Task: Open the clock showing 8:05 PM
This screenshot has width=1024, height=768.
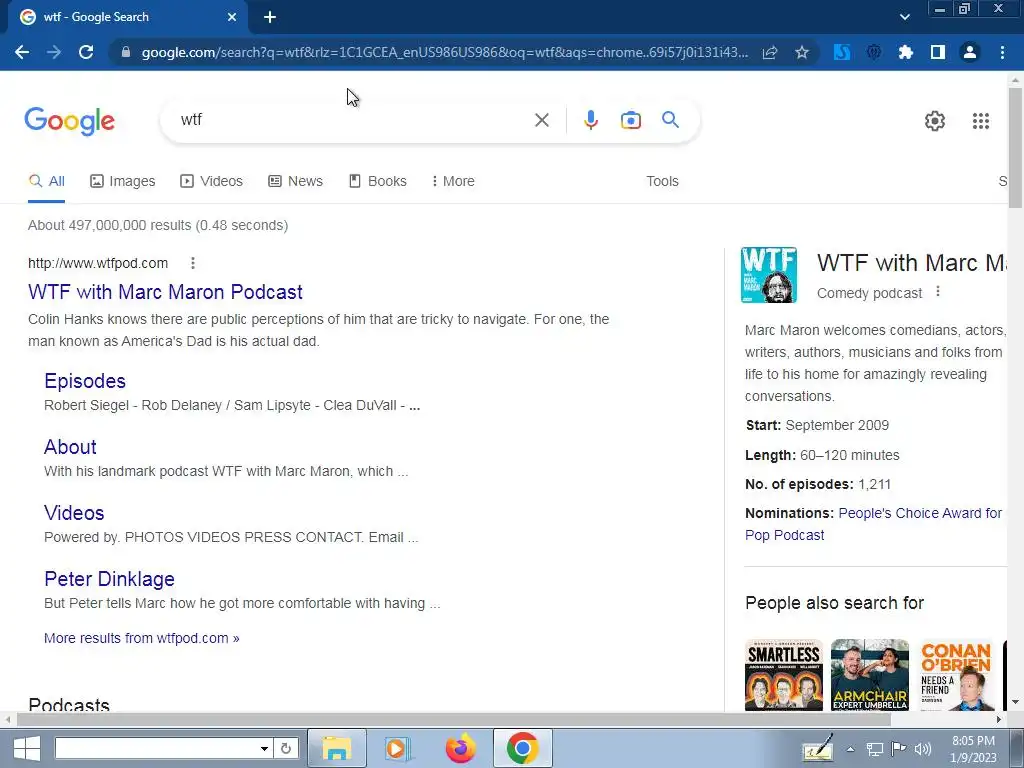Action: click(973, 749)
